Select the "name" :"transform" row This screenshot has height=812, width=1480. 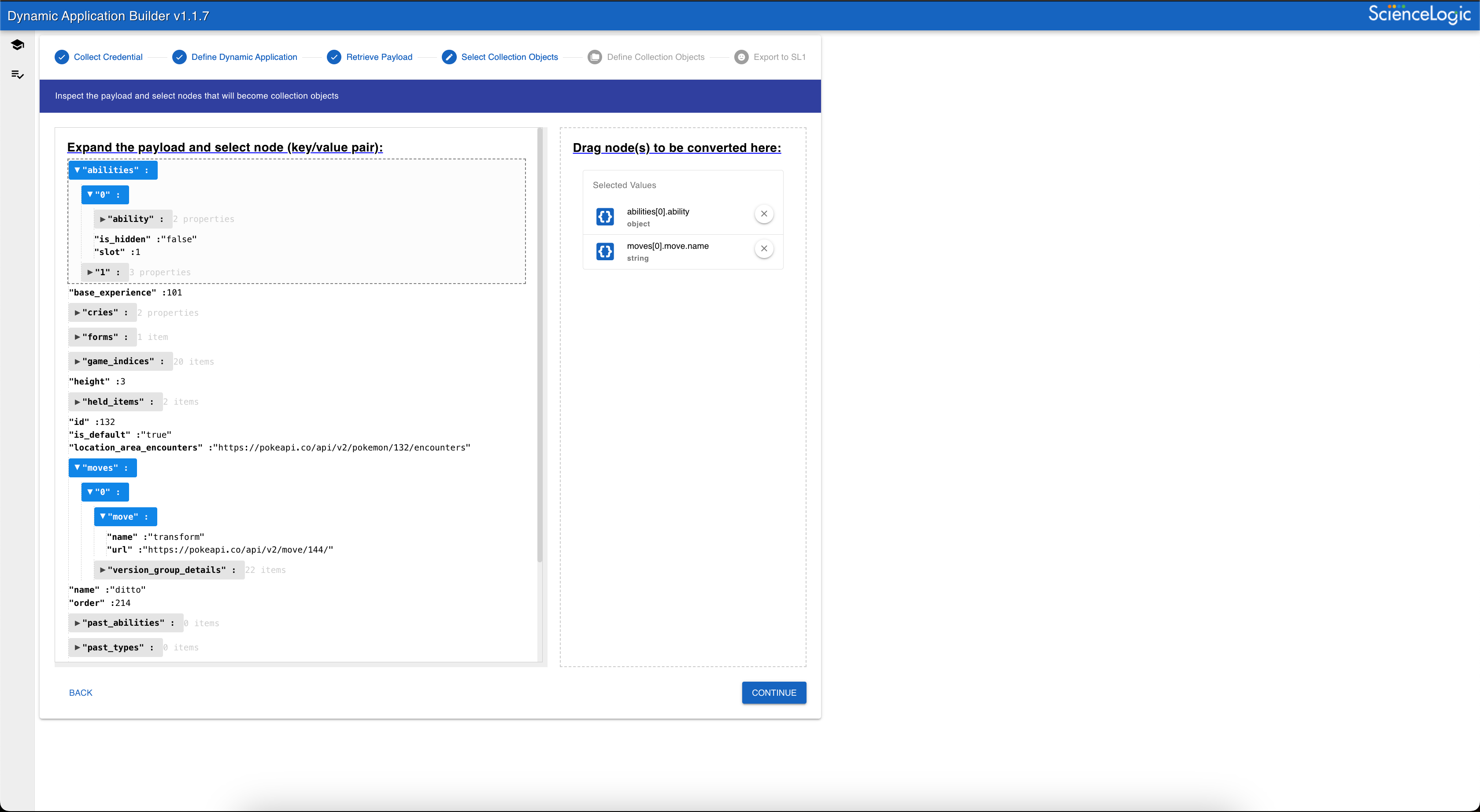point(155,537)
